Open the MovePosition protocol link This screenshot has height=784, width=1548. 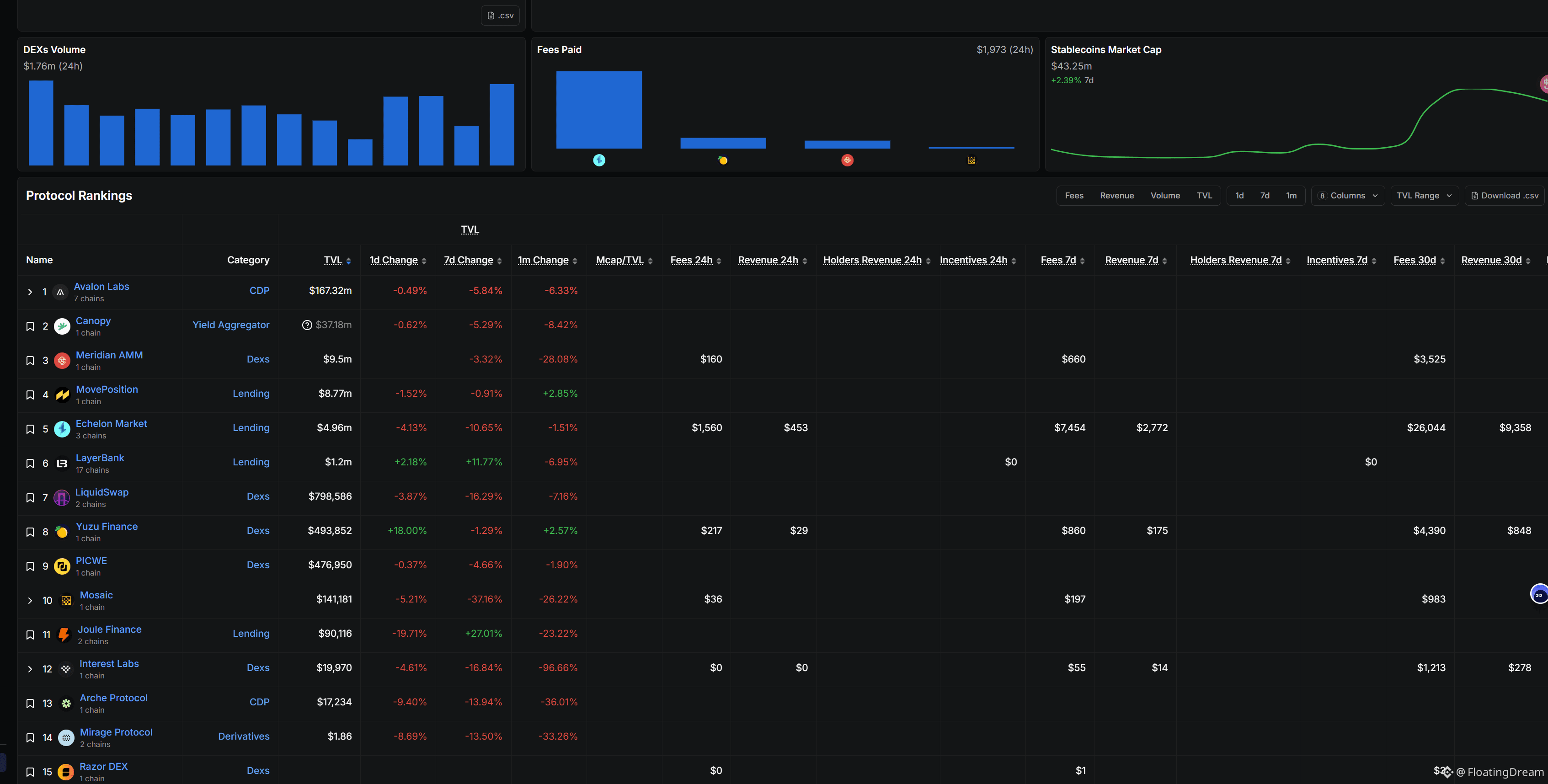(x=107, y=389)
